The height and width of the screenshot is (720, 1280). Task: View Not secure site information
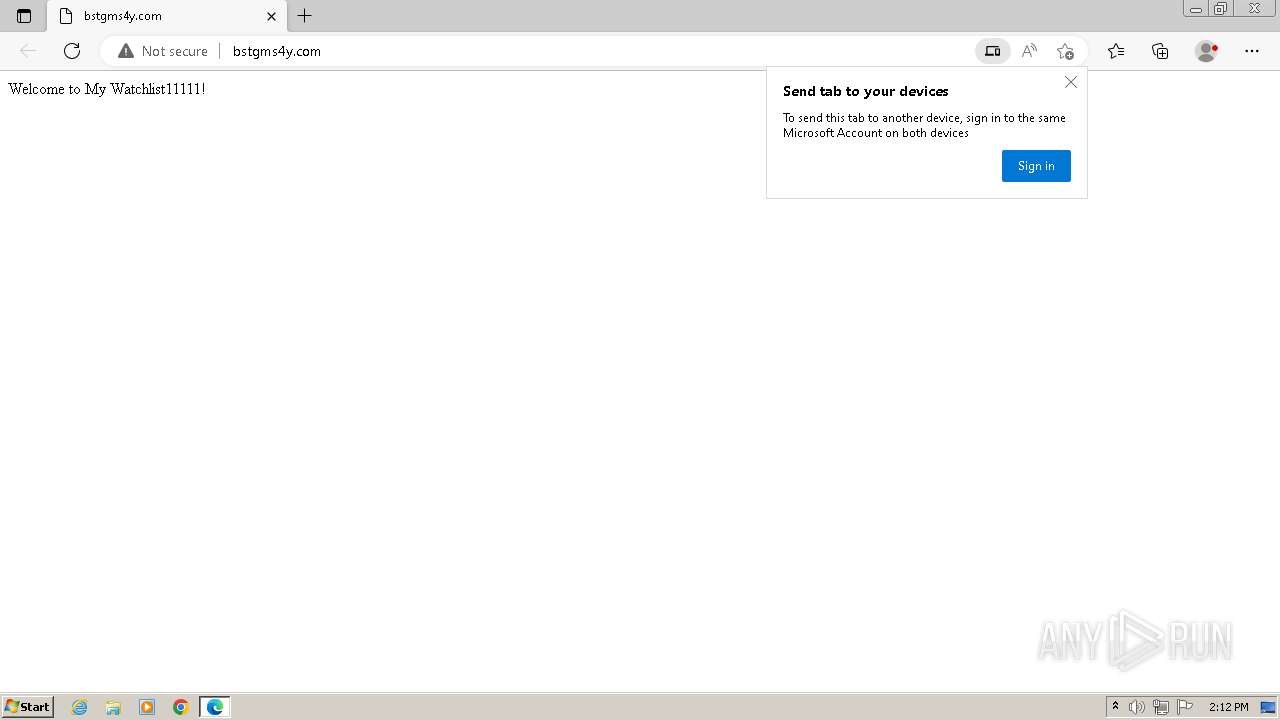point(163,51)
